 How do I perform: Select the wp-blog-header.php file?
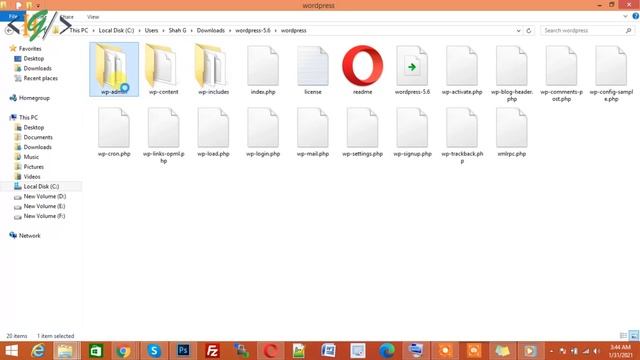click(x=512, y=73)
